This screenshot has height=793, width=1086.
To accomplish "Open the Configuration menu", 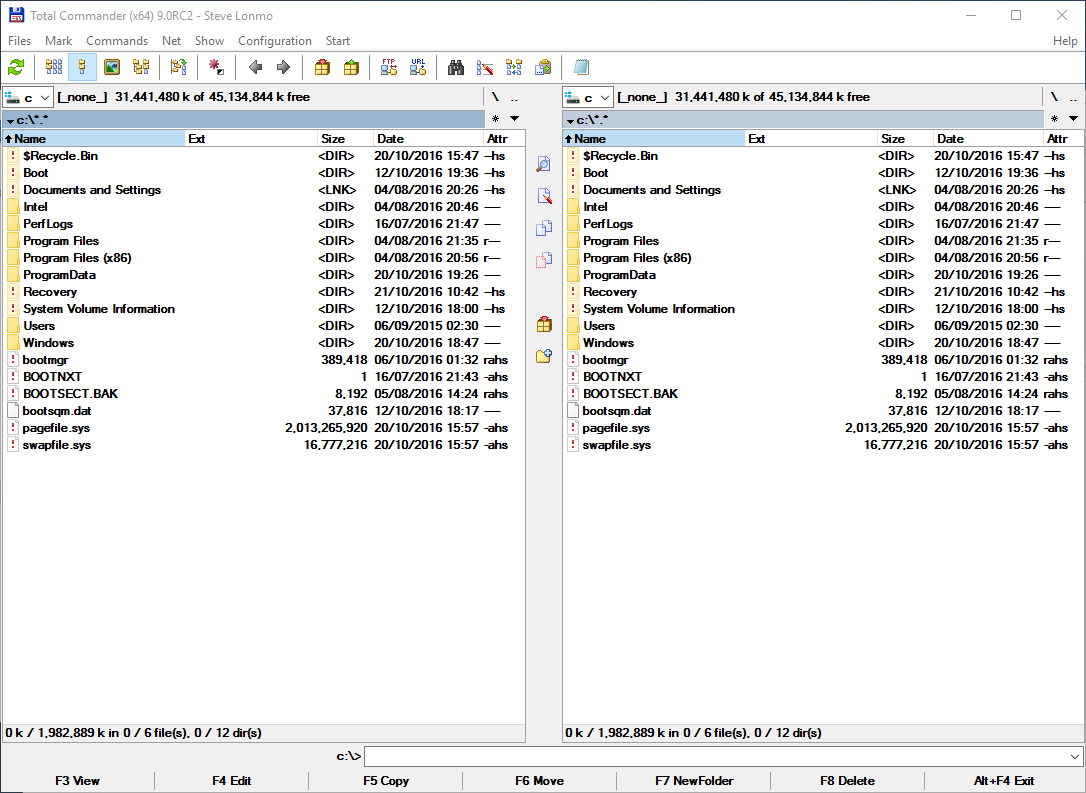I will click(275, 41).
